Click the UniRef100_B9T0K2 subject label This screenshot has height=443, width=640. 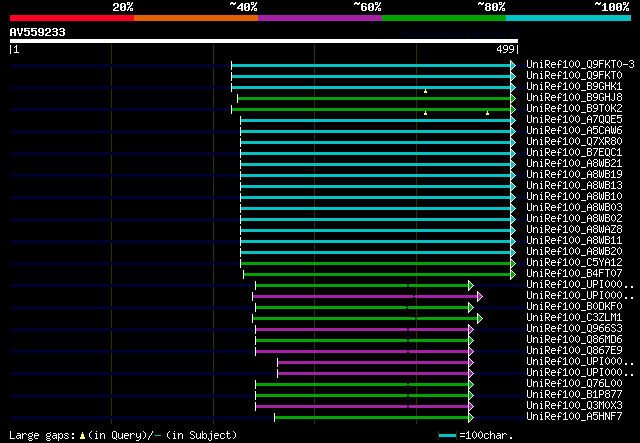[574, 109]
